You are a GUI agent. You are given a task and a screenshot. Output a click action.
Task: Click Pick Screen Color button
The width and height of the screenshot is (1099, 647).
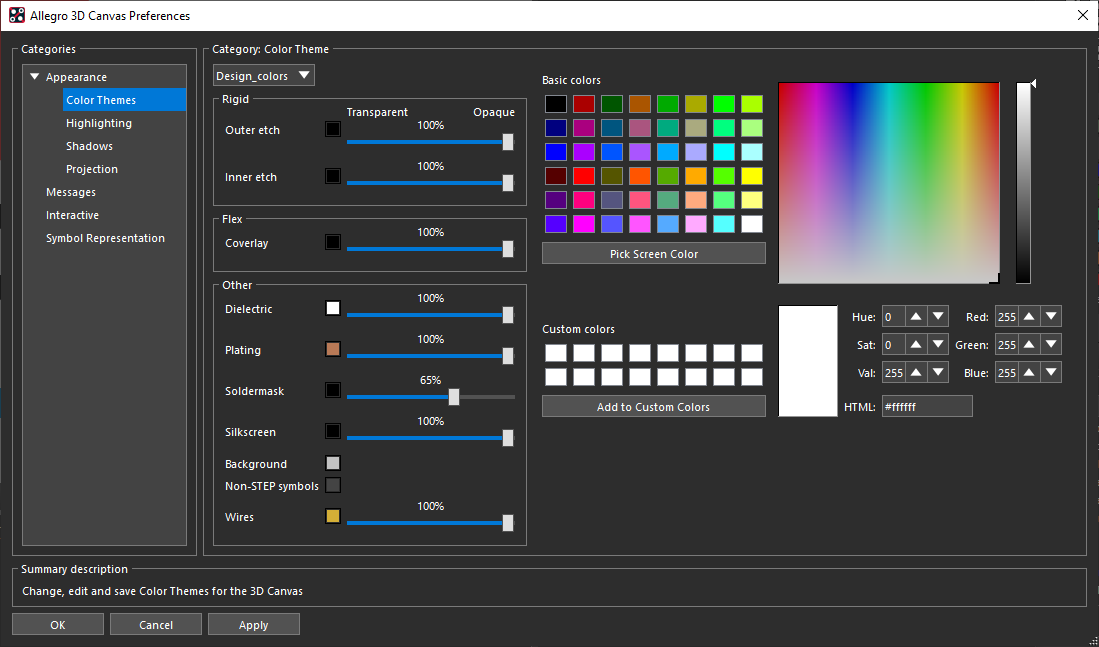[x=654, y=254]
